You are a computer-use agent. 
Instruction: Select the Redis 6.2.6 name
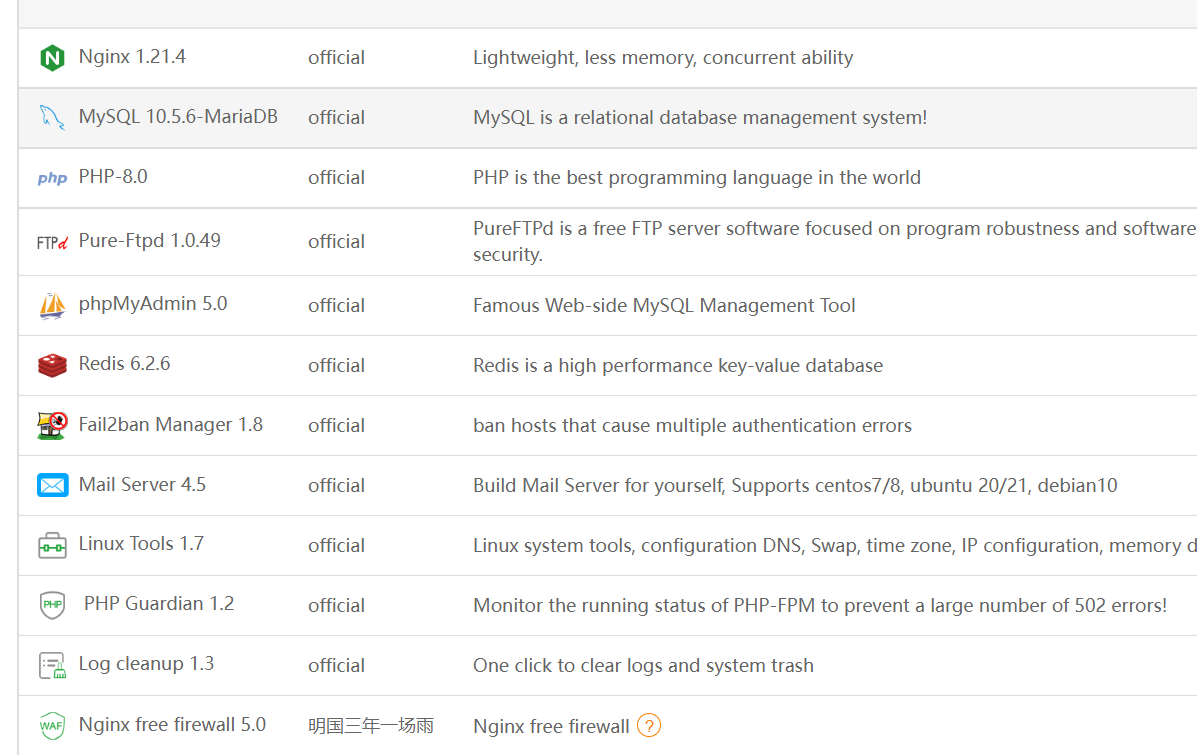[x=124, y=364]
